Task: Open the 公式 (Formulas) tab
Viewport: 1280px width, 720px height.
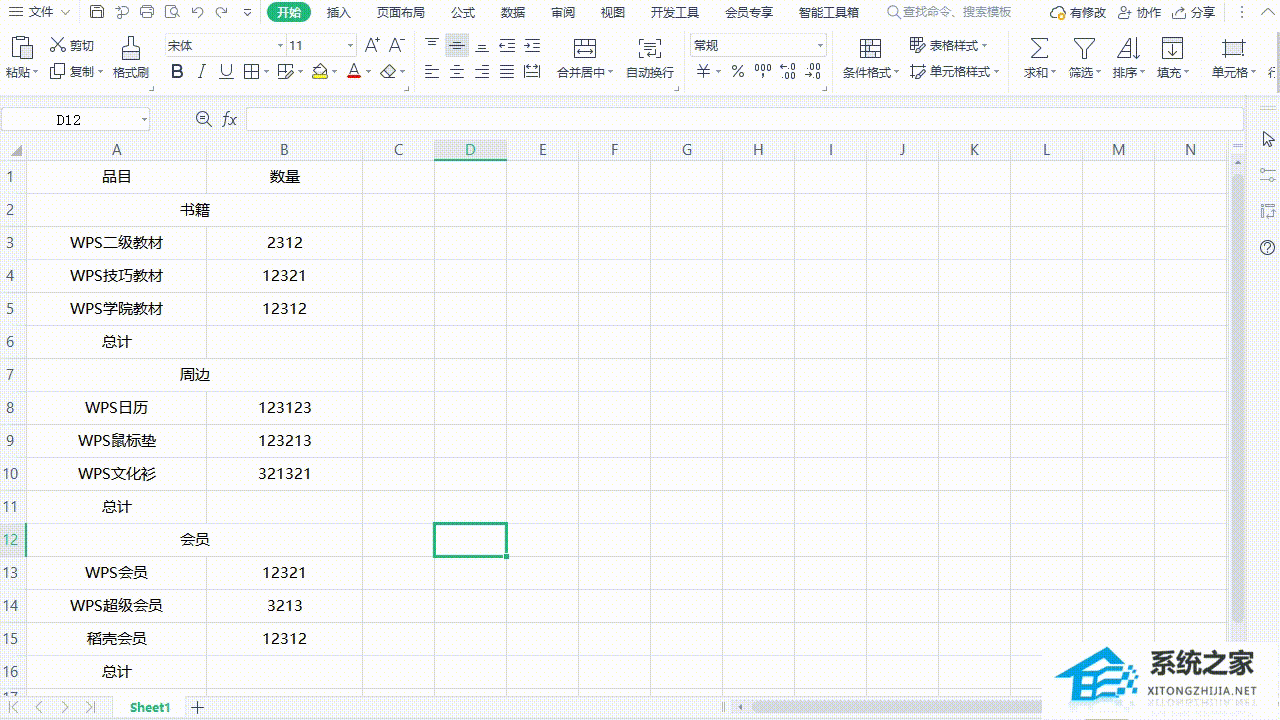Action: click(x=463, y=12)
